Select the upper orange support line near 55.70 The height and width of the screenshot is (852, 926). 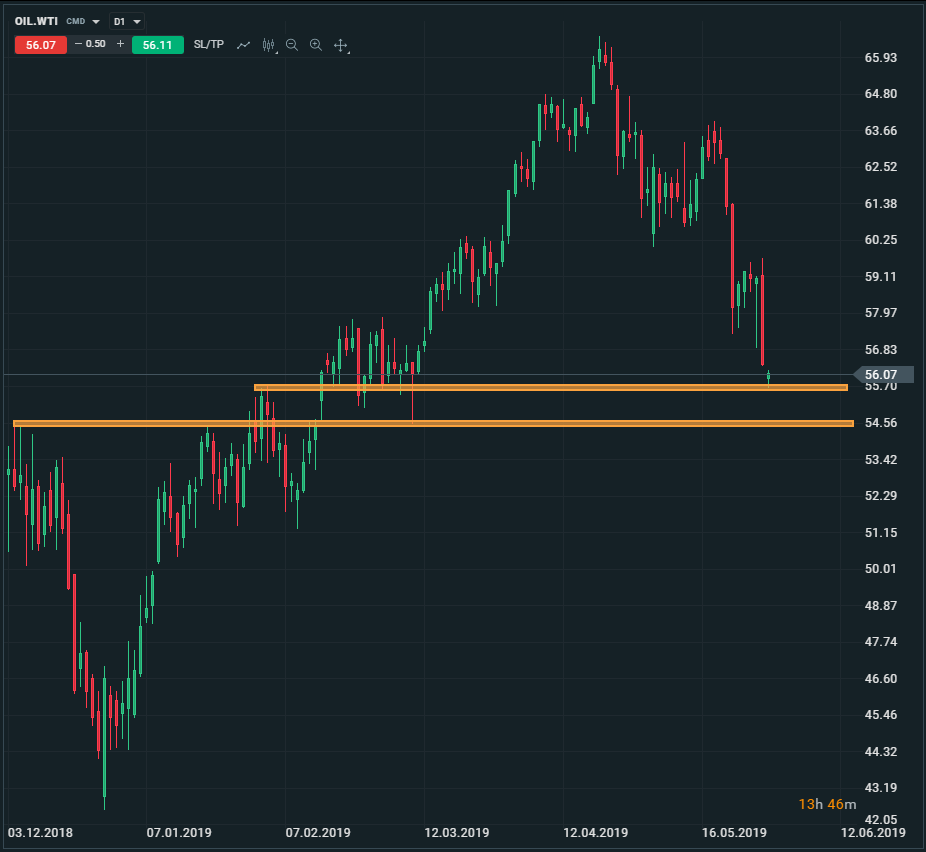pos(550,387)
